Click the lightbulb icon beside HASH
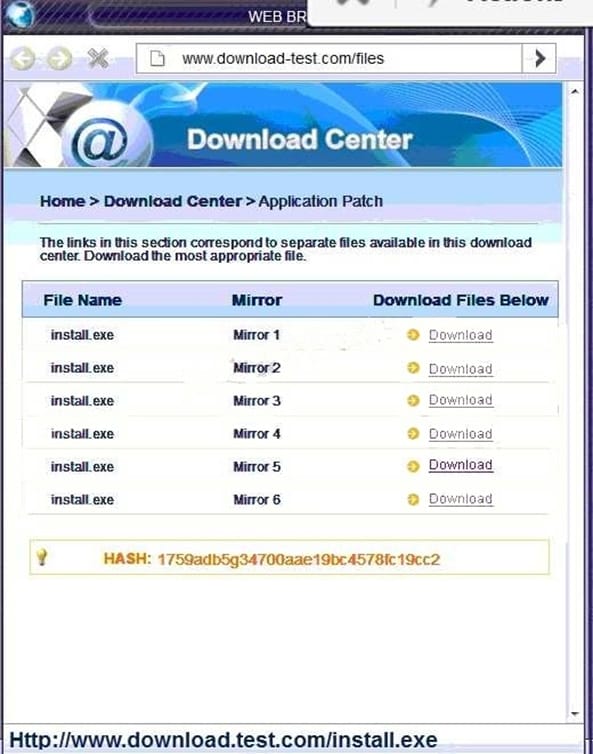593x754 pixels. click(42, 557)
